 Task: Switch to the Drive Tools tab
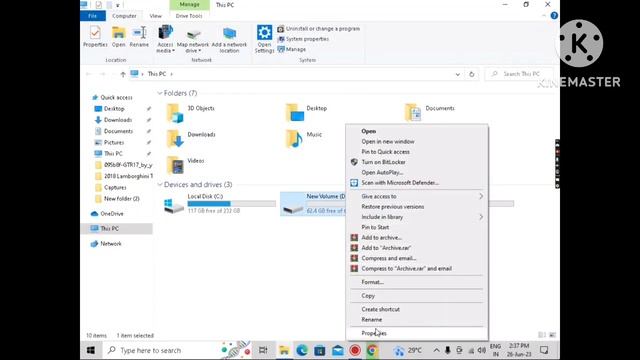coord(189,16)
